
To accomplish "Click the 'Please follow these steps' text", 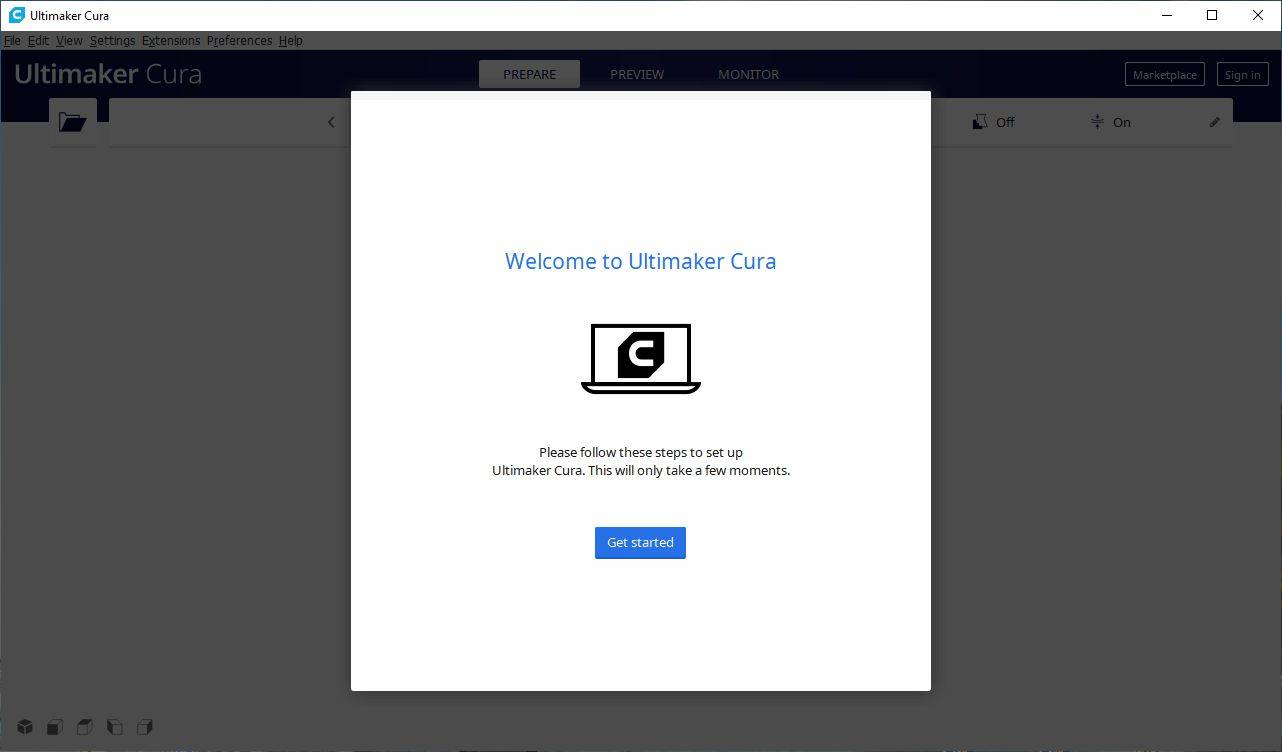I will [x=641, y=461].
